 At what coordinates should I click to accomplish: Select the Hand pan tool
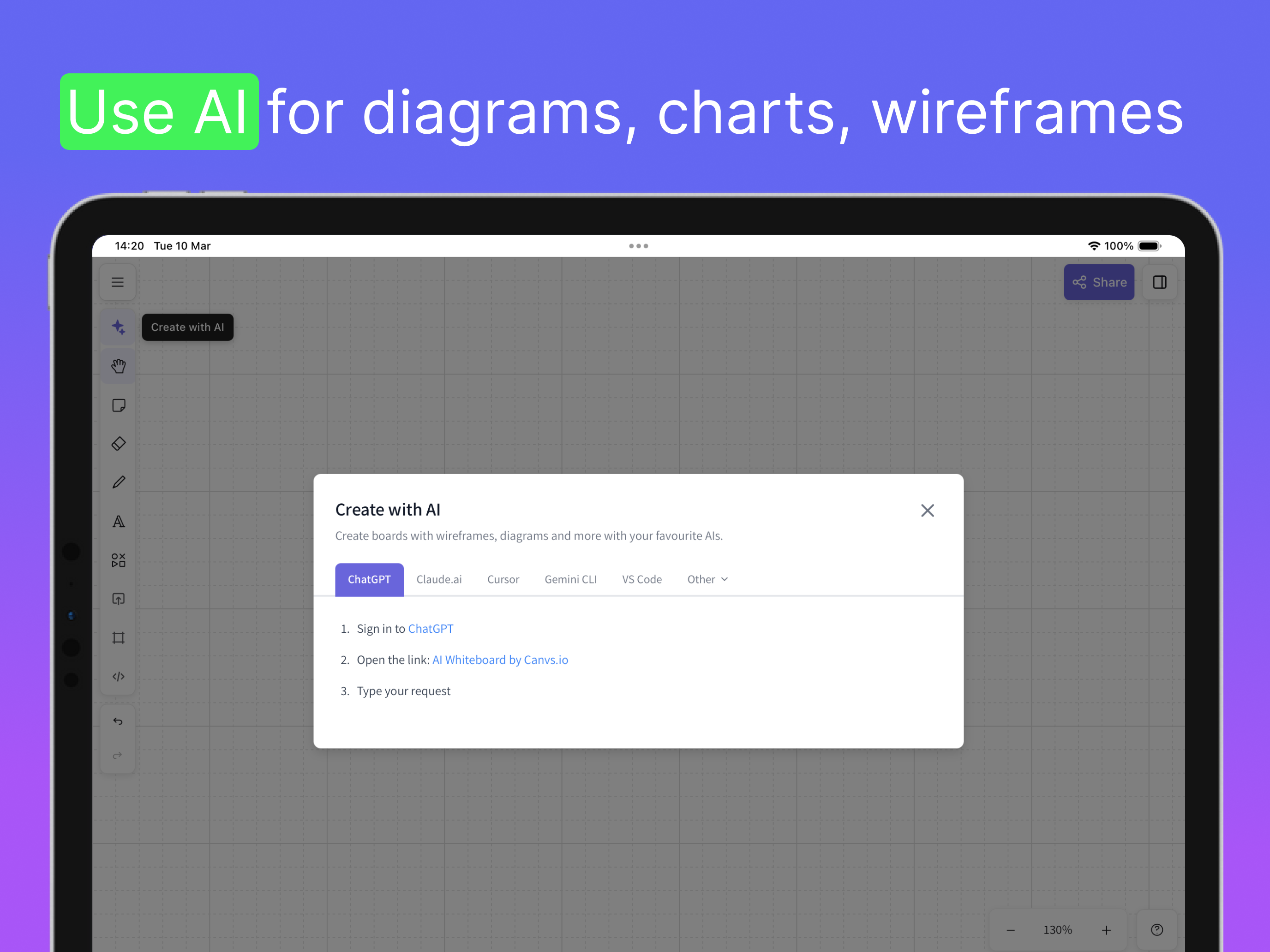pos(118,366)
